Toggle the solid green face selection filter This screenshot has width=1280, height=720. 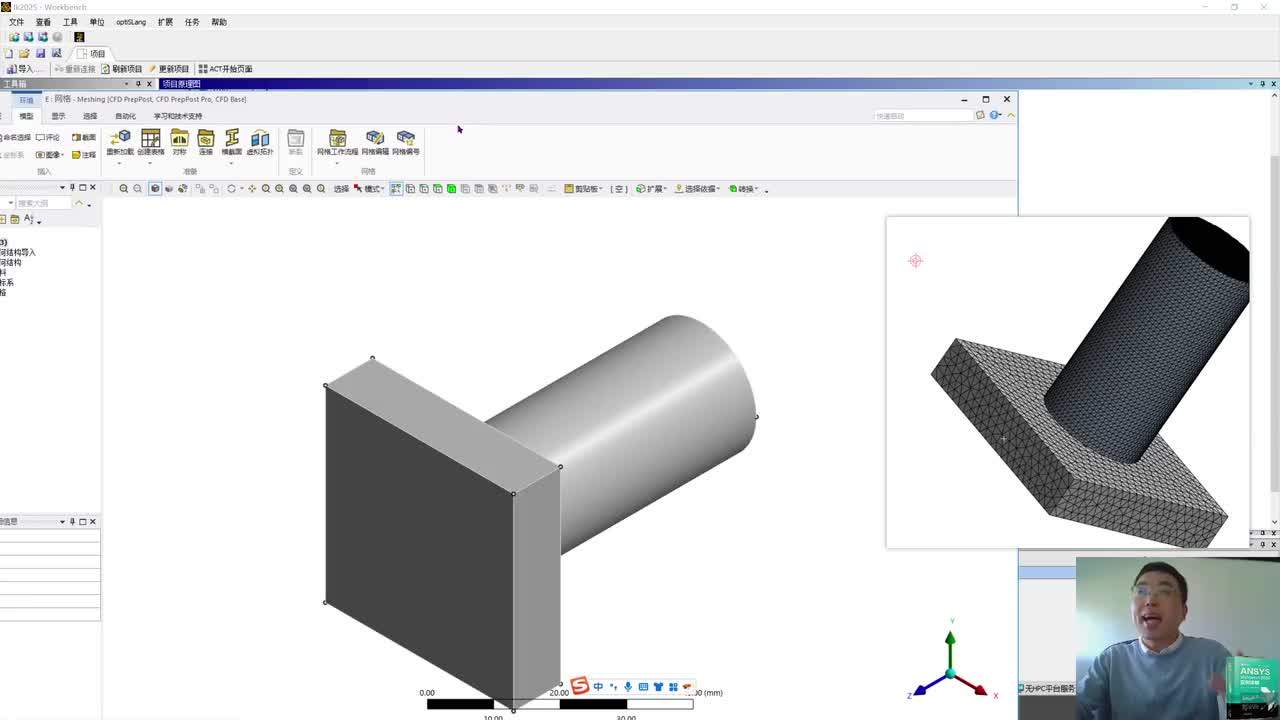pyautogui.click(x=451, y=188)
